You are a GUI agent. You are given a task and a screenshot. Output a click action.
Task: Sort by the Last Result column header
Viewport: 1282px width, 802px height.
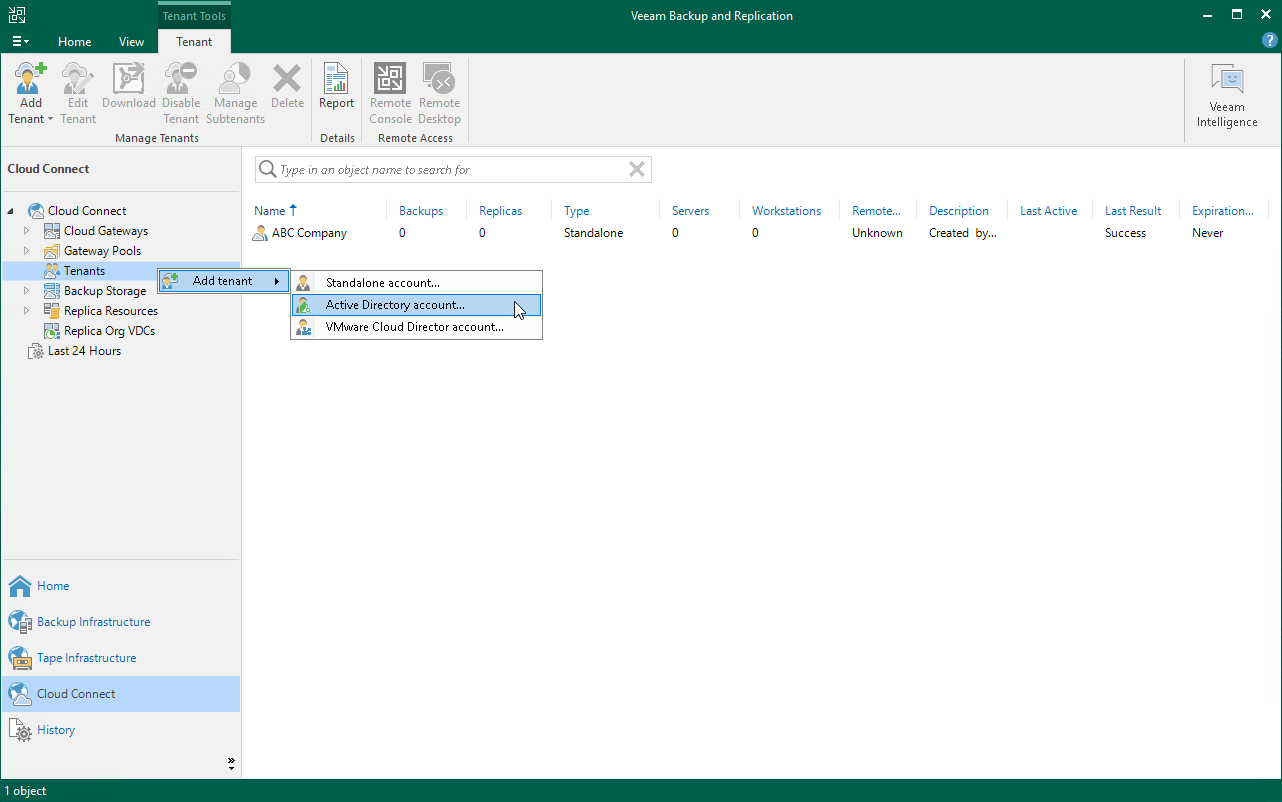(x=1133, y=211)
